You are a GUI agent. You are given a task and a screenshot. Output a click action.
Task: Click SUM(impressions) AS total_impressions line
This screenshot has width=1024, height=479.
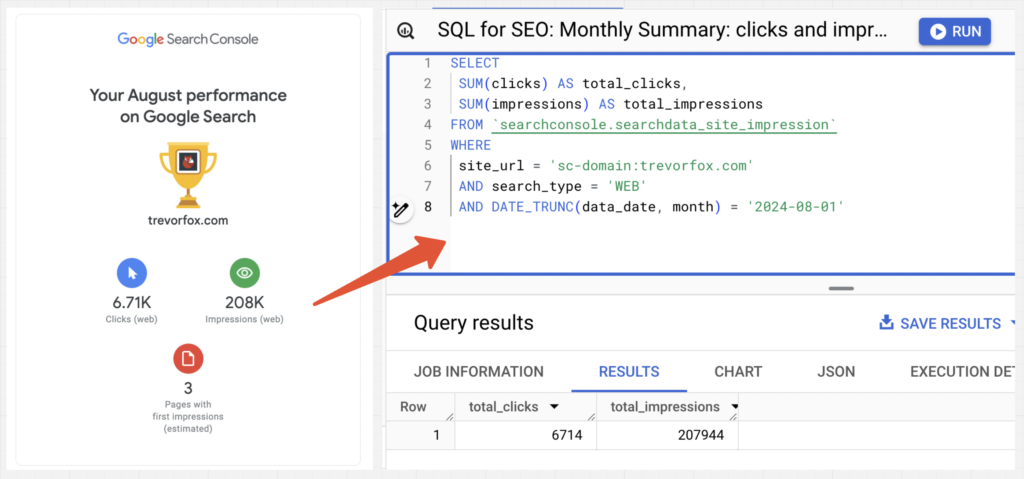click(x=611, y=105)
